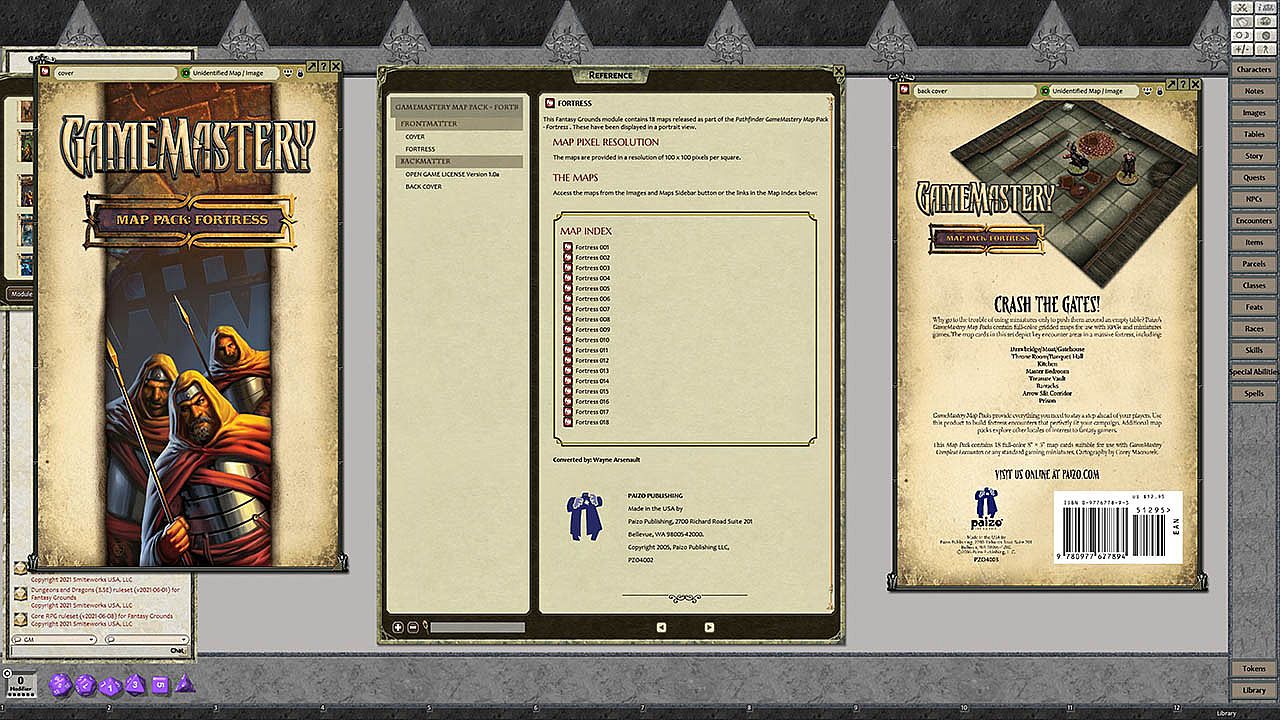Open help icon on cover window
The image size is (1280, 720).
point(325,66)
